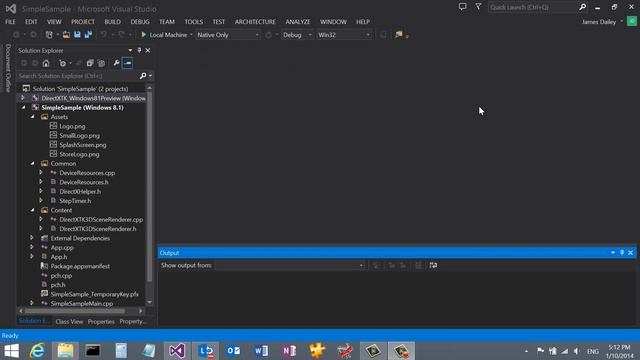Select SplashScreen.png in Assets
Image resolution: width=640 pixels, height=360 pixels.
pos(82,145)
